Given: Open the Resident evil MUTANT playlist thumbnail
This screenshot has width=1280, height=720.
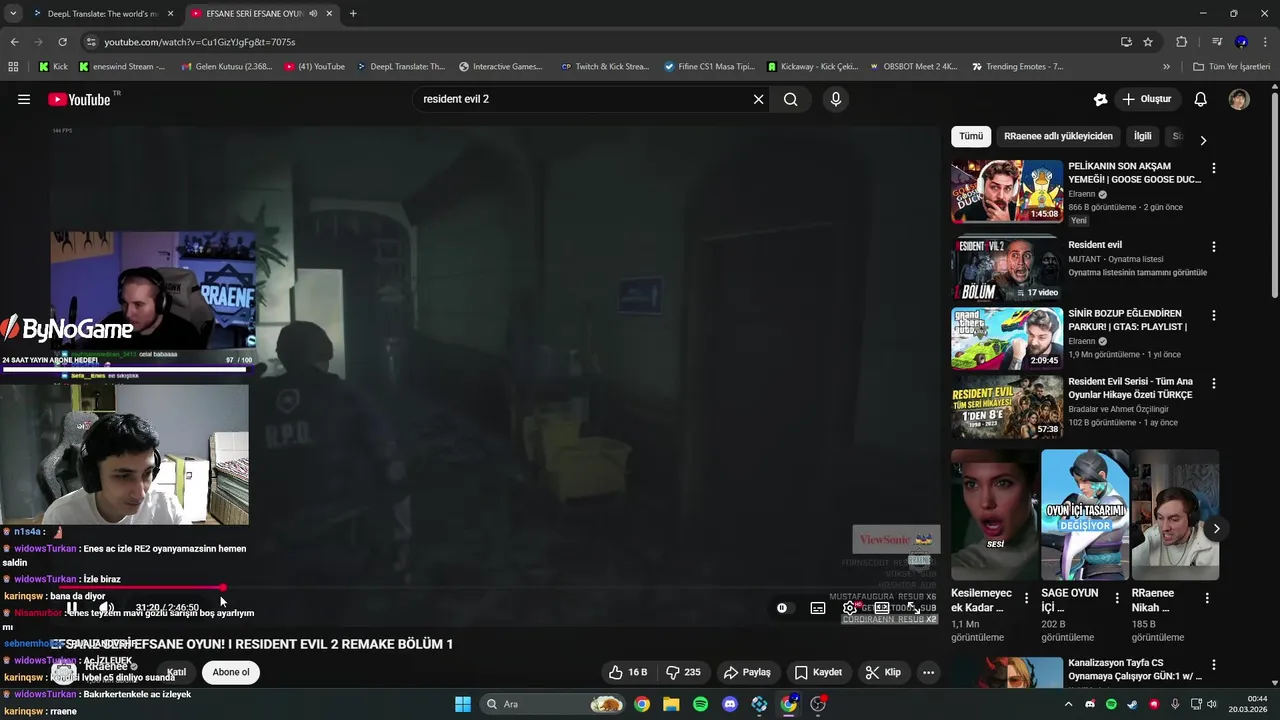Looking at the screenshot, I should pyautogui.click(x=1006, y=270).
